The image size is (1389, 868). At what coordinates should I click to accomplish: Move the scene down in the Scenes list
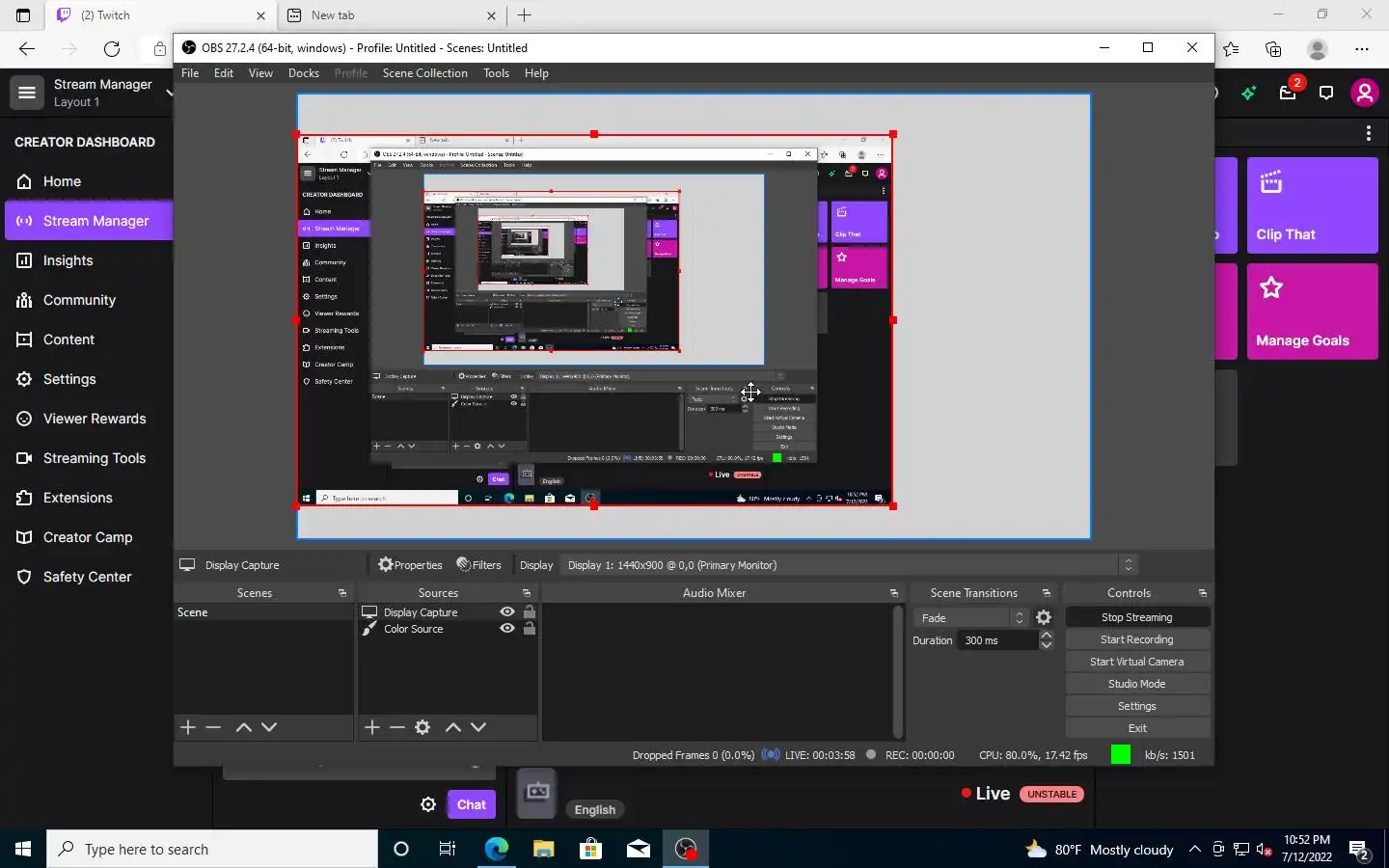(x=269, y=727)
